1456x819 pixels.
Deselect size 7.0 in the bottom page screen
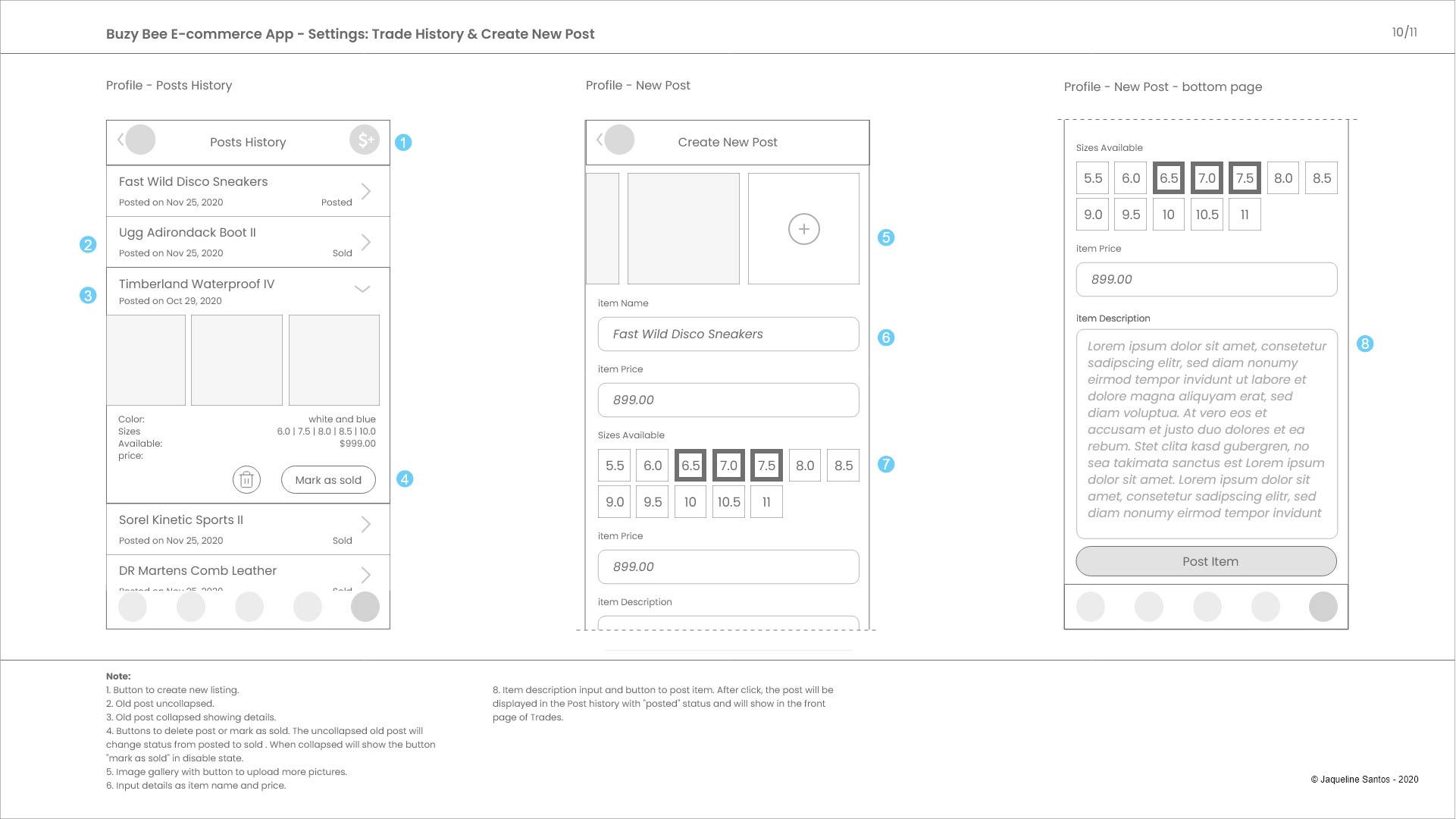1207,178
